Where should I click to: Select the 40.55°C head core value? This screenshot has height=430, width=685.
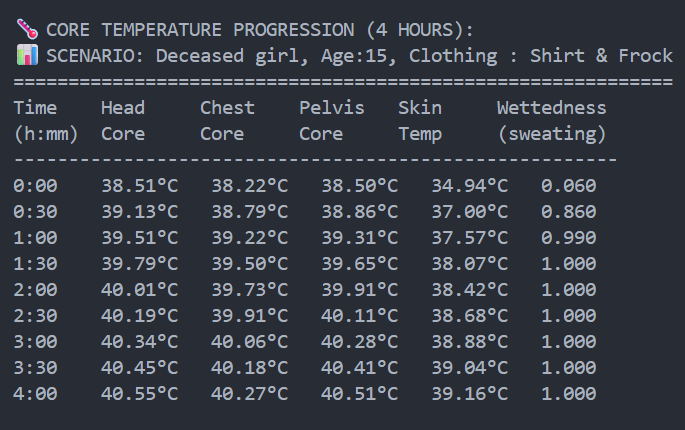[x=139, y=394]
